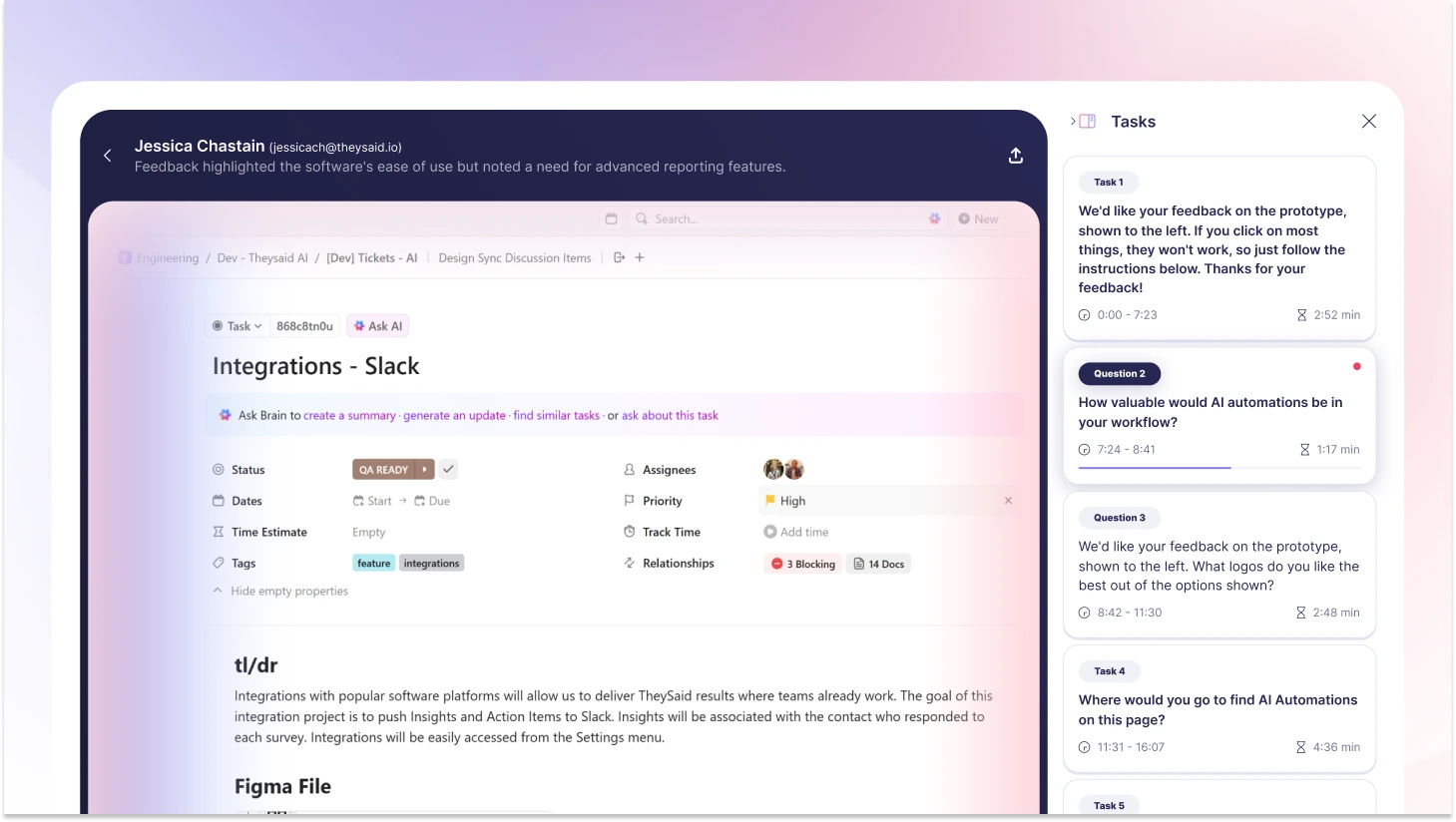1456x822 pixels.
Task: Select the Question 3 card
Action: tap(1219, 565)
